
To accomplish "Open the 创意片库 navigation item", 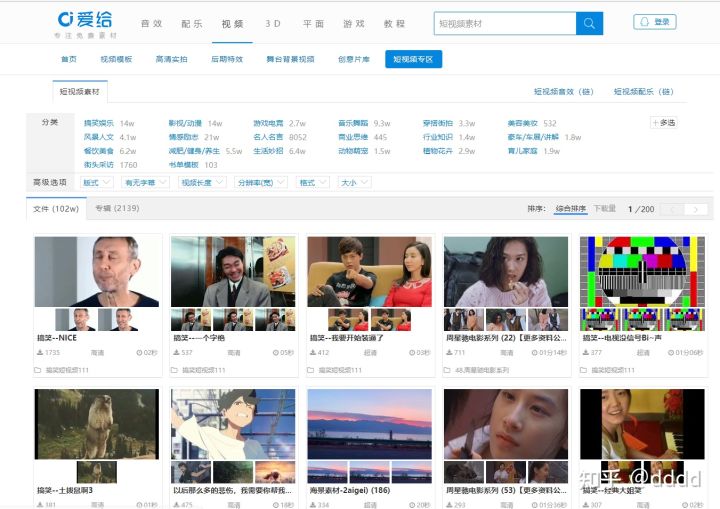I will tap(354, 59).
